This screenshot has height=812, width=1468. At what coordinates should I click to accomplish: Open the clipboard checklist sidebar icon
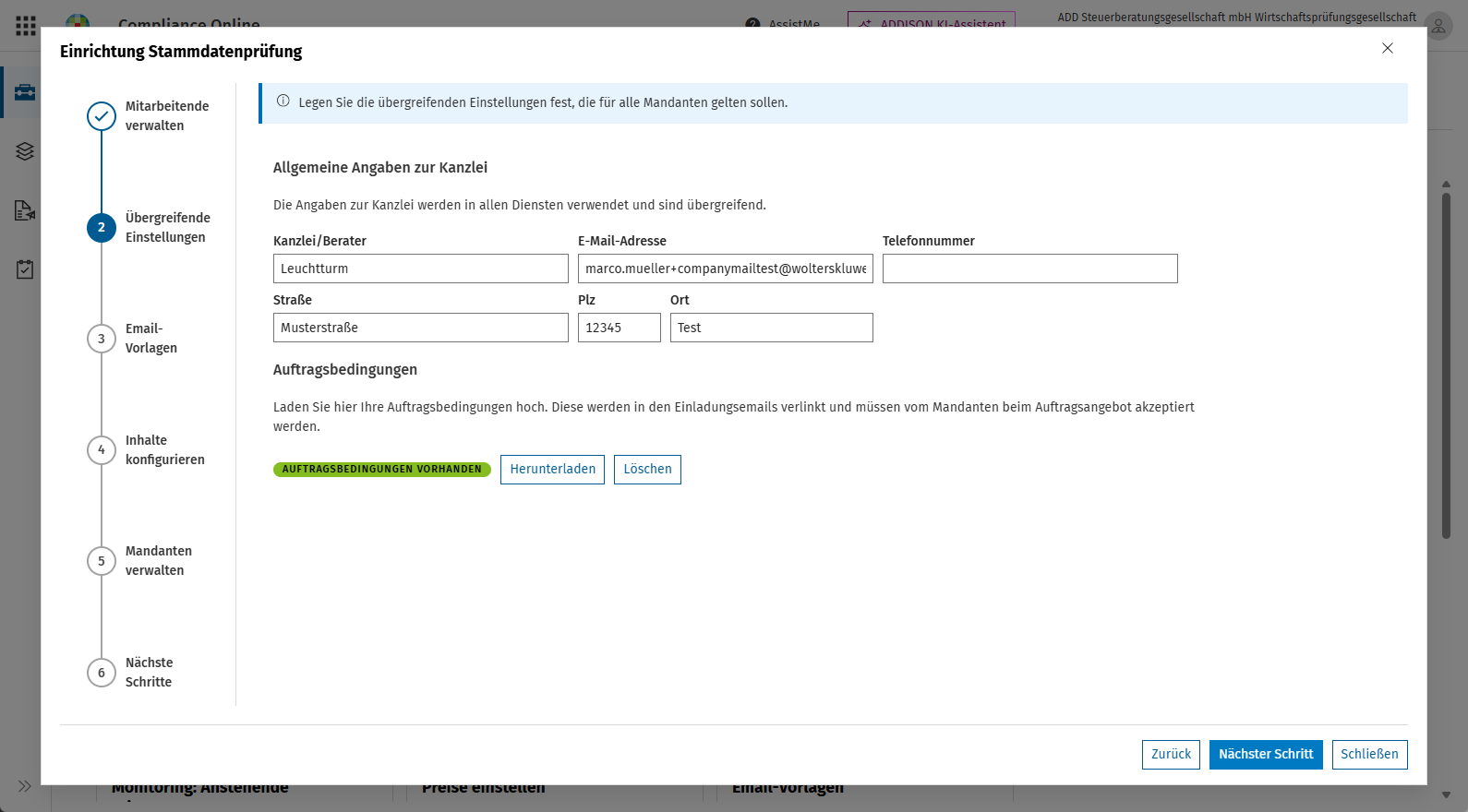point(25,269)
